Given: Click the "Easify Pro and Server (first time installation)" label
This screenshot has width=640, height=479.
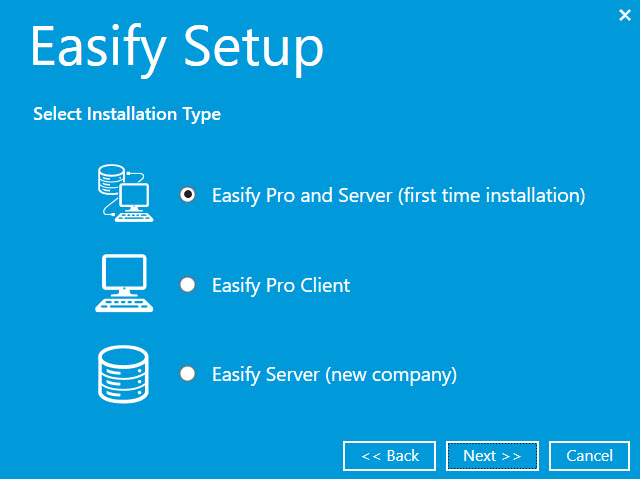Looking at the screenshot, I should pyautogui.click(x=398, y=195).
